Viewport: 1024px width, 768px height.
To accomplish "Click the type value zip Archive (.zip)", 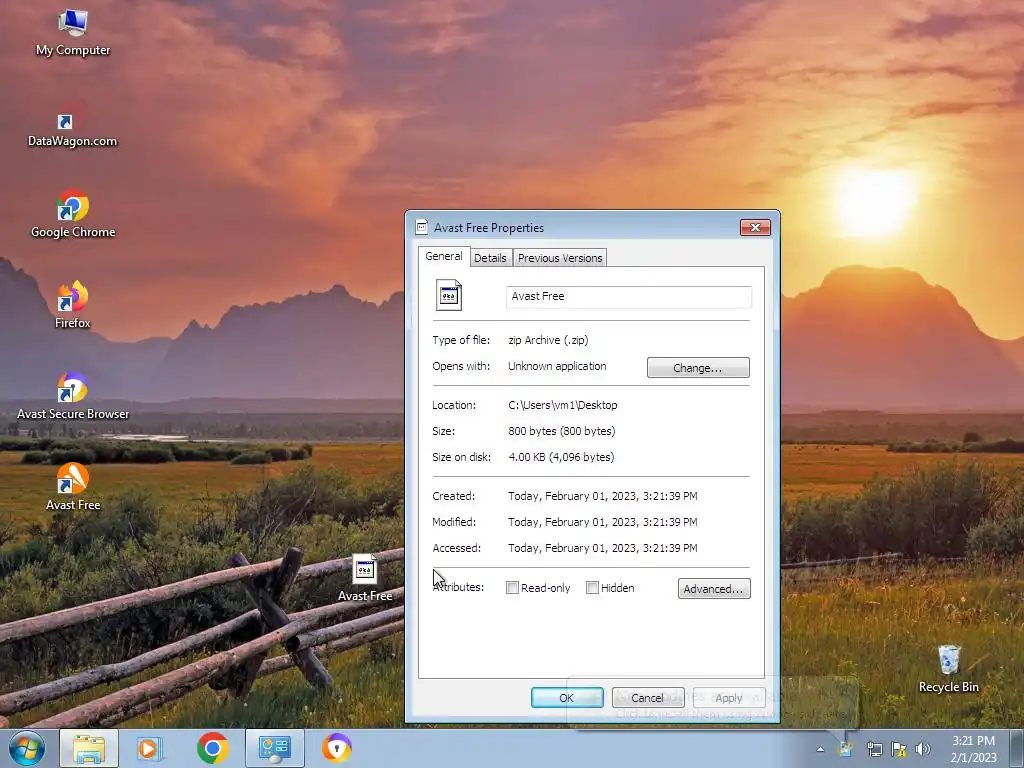I will point(548,340).
